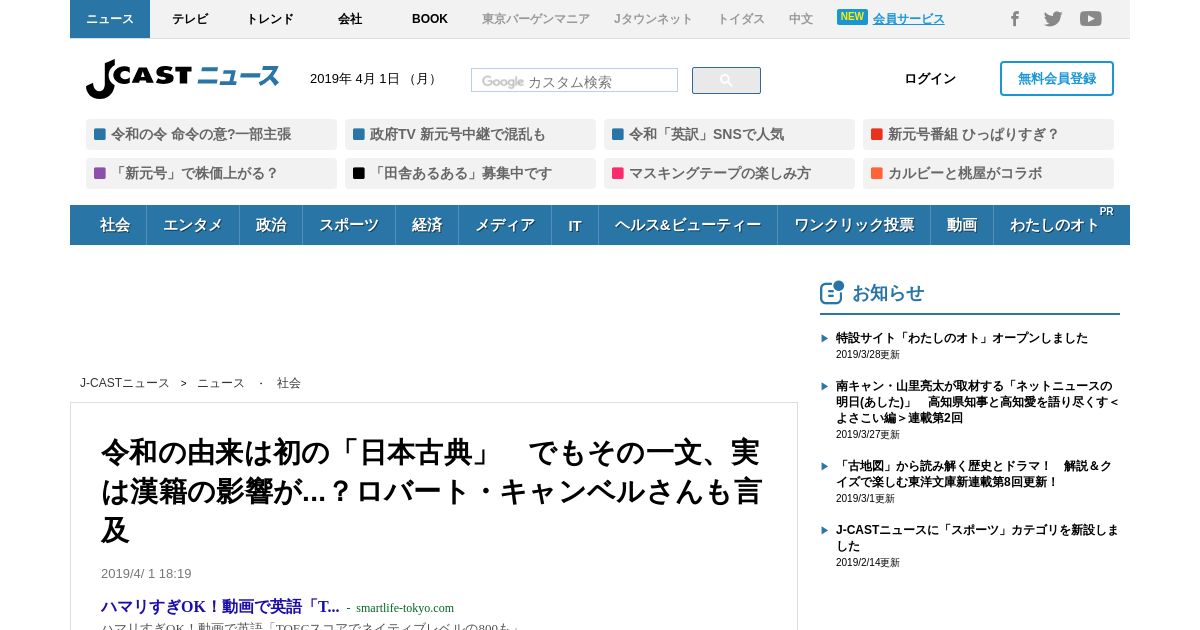Click the search magnifier button

[726, 80]
